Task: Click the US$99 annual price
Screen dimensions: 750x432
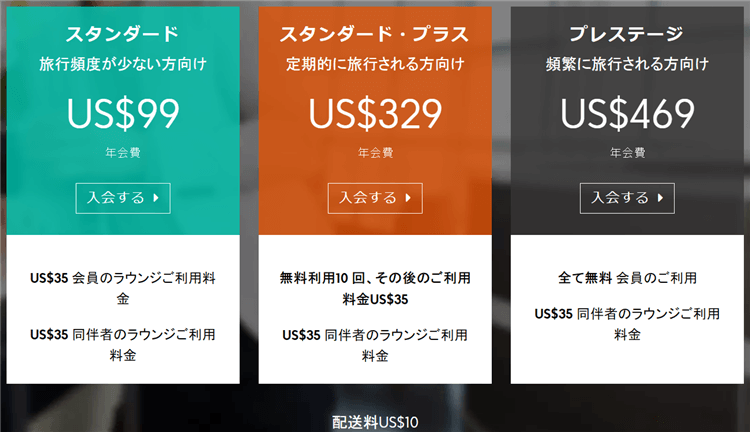Action: [123, 112]
